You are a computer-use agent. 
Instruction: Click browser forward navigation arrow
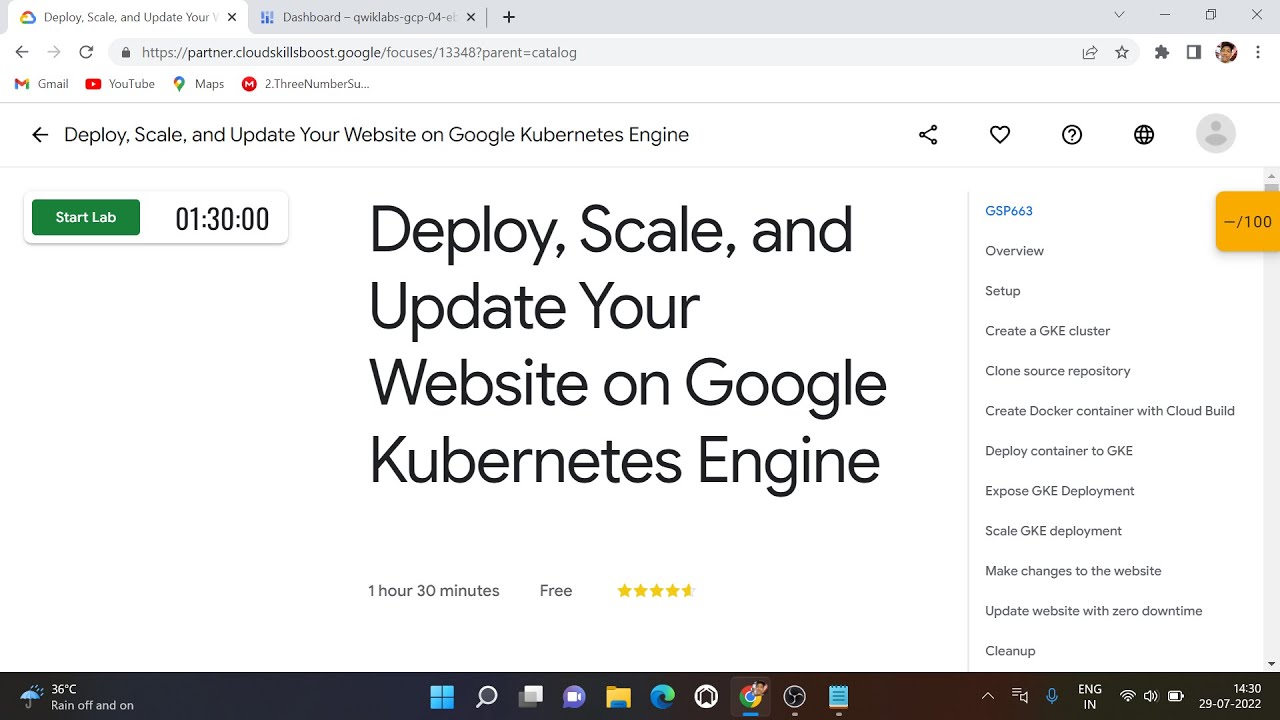click(54, 52)
